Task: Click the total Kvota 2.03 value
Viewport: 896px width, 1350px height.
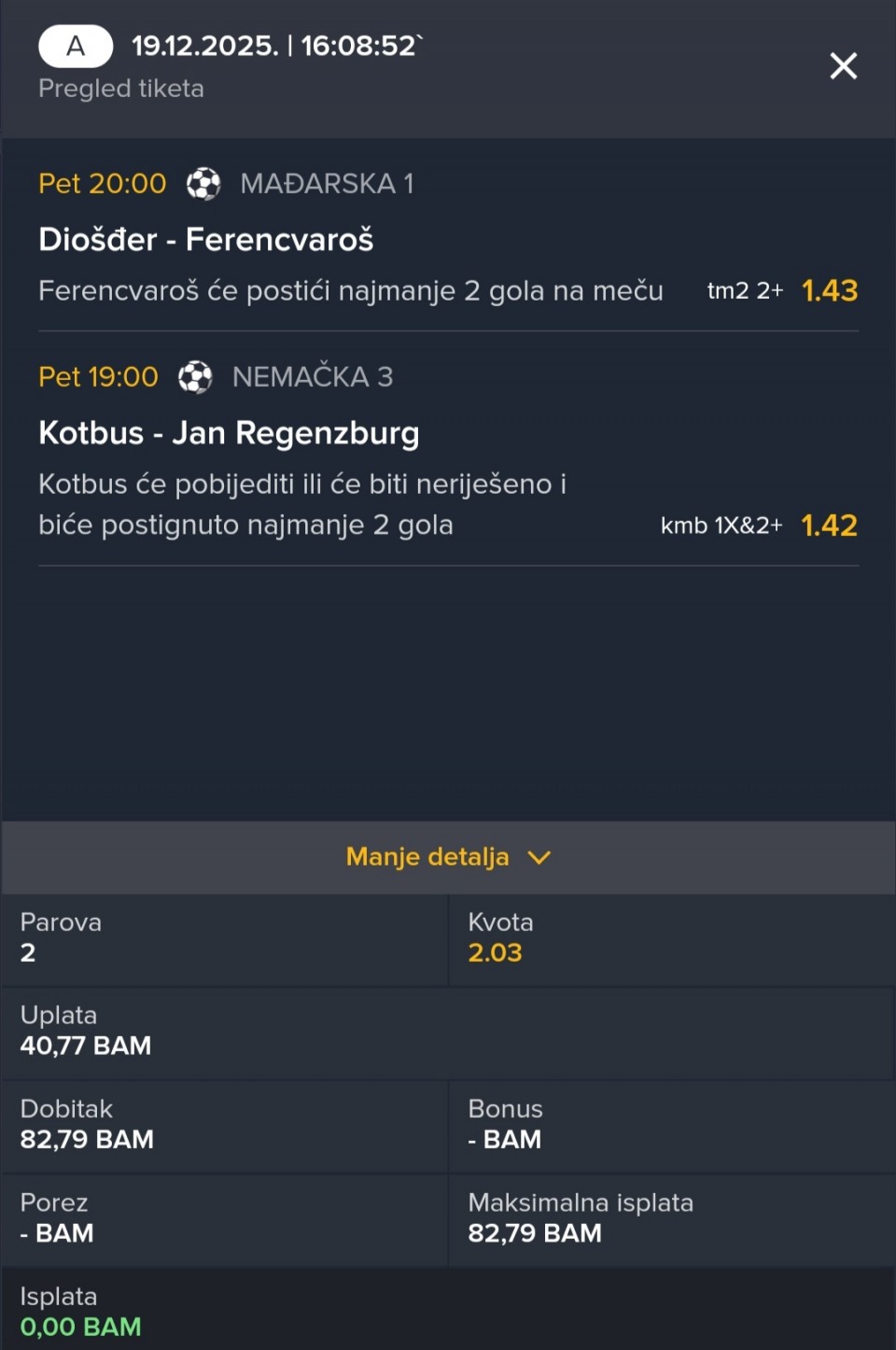Action: (495, 952)
